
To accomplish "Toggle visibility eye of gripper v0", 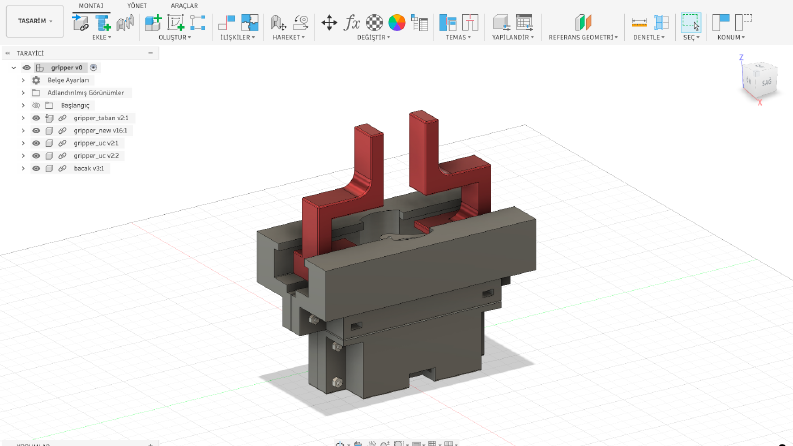I will click(27, 67).
